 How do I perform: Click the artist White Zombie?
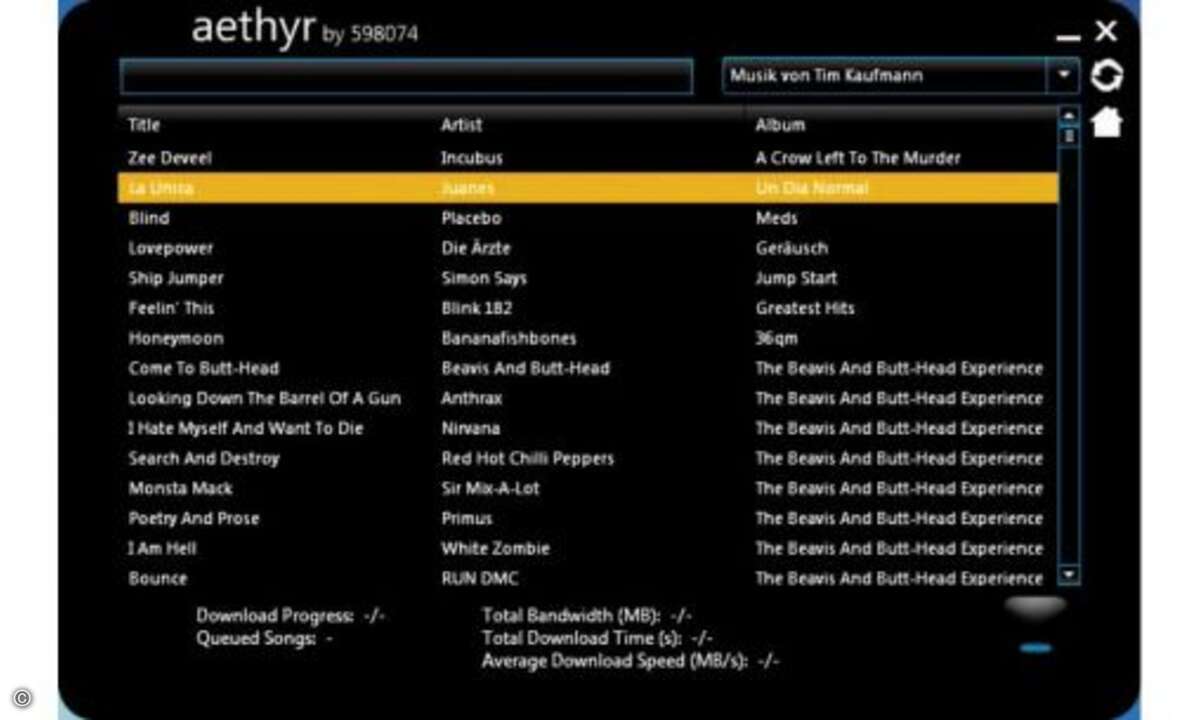[495, 548]
